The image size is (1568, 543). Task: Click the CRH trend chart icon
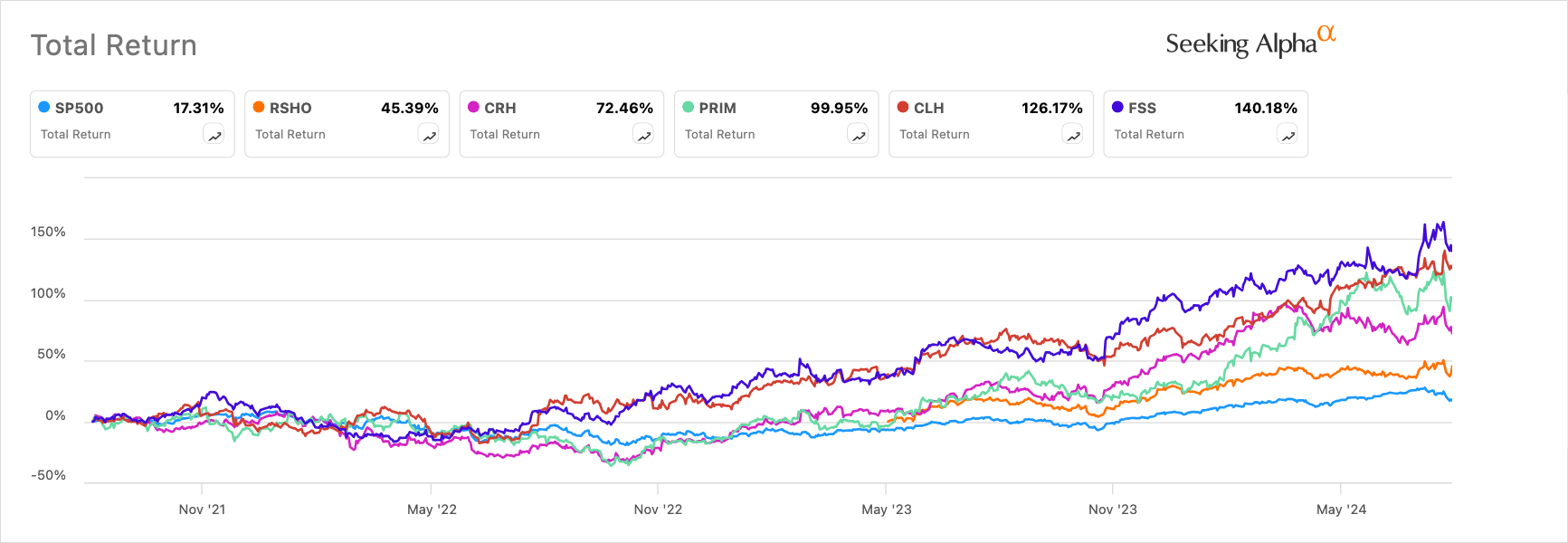coord(644,136)
